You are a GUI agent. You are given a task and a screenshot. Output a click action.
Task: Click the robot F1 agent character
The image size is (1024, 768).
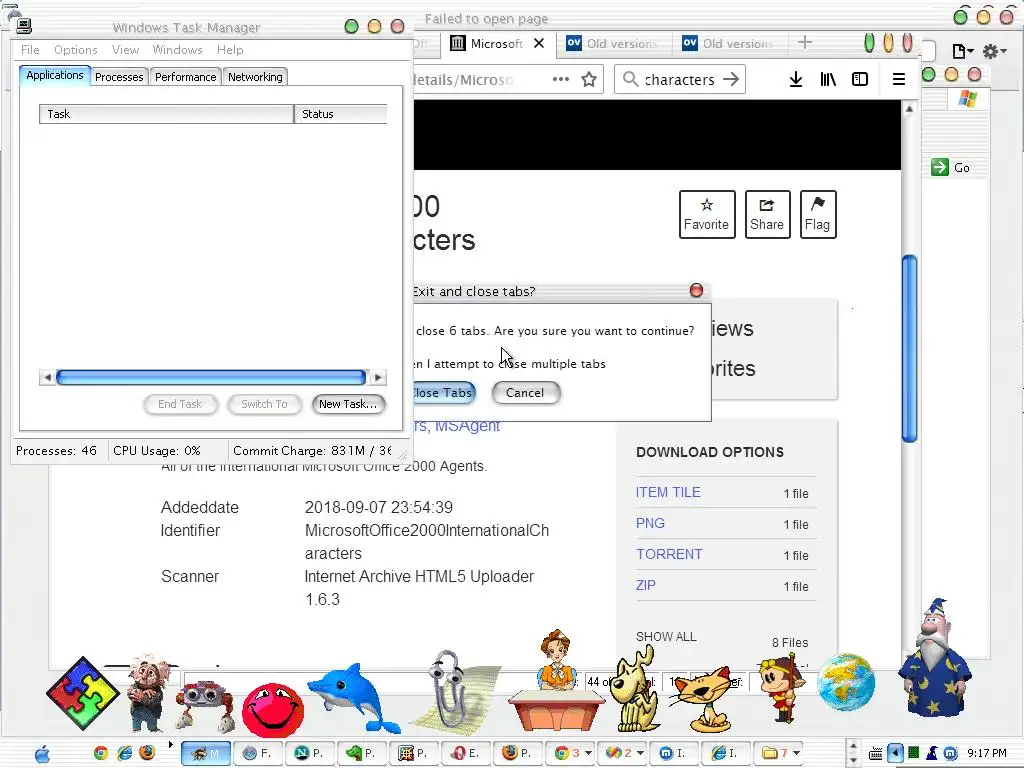coord(205,705)
